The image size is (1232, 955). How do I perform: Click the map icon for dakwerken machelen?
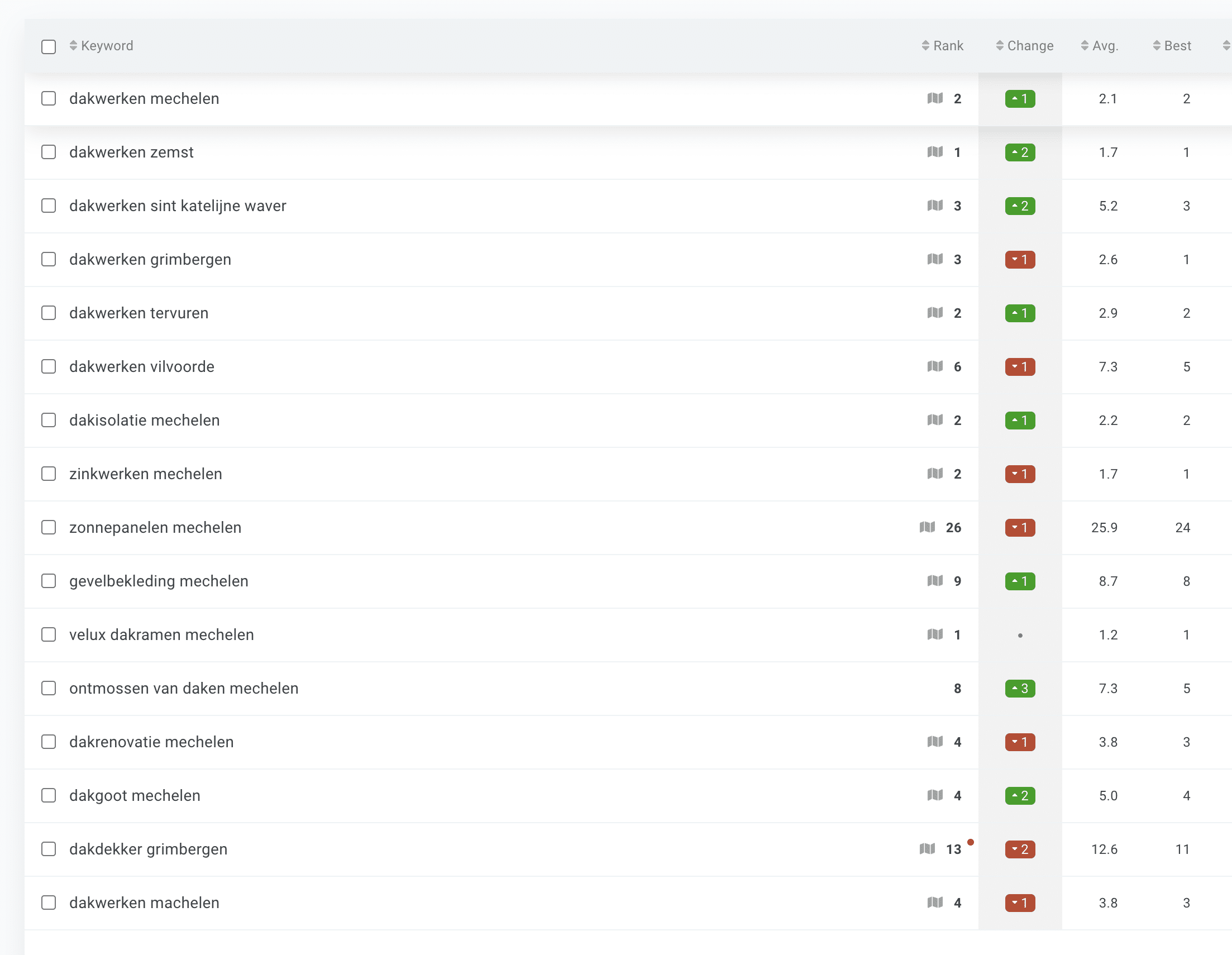pos(935,902)
